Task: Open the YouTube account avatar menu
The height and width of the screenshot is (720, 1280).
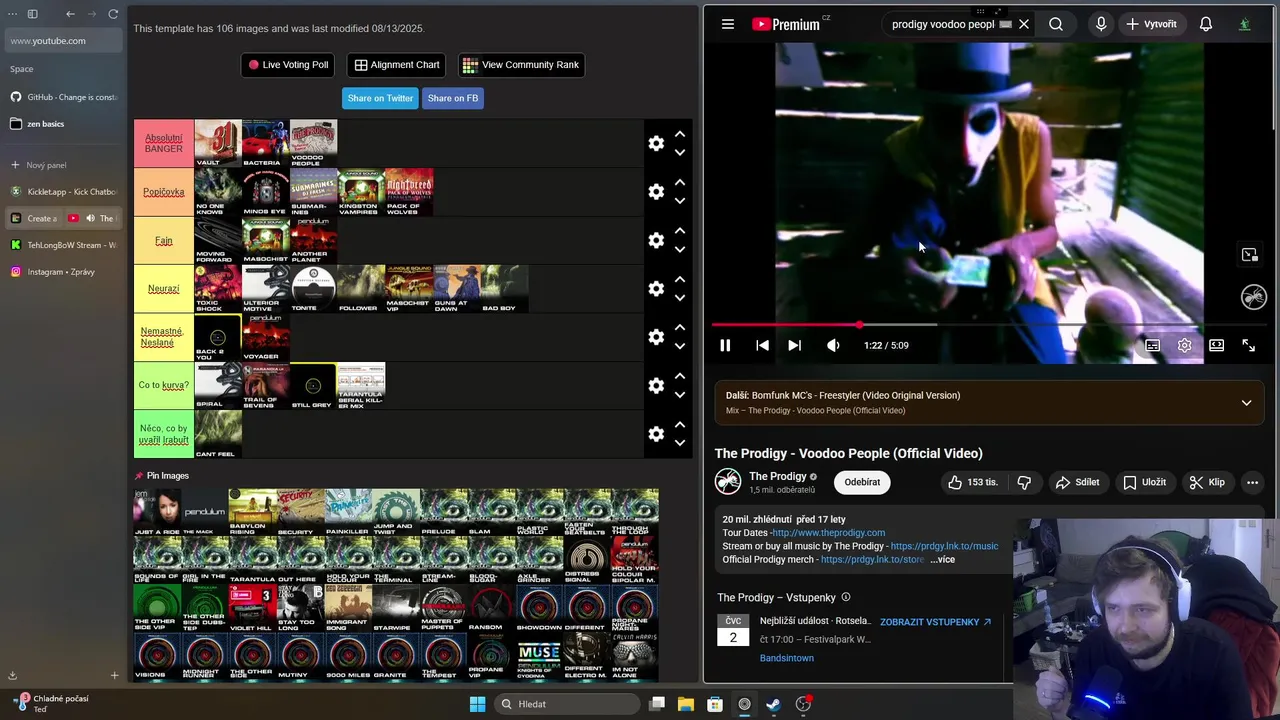Action: point(1245,24)
